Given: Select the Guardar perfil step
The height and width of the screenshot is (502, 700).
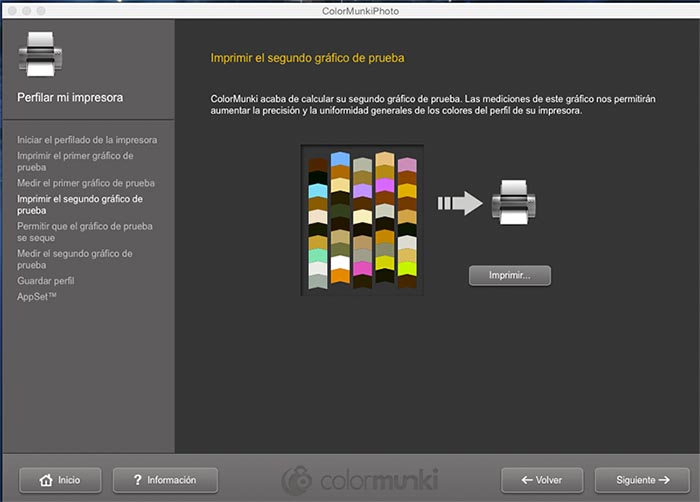Looking at the screenshot, I should point(46,281).
